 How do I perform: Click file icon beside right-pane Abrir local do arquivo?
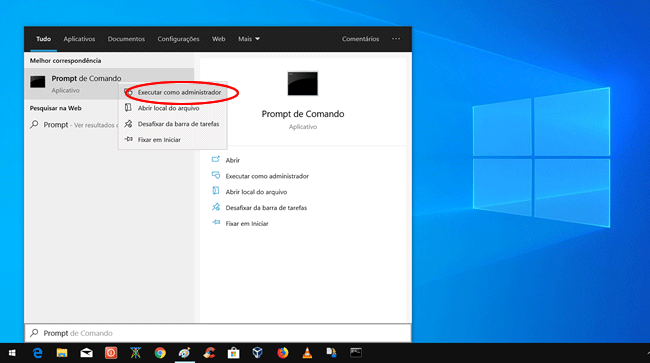pos(216,191)
